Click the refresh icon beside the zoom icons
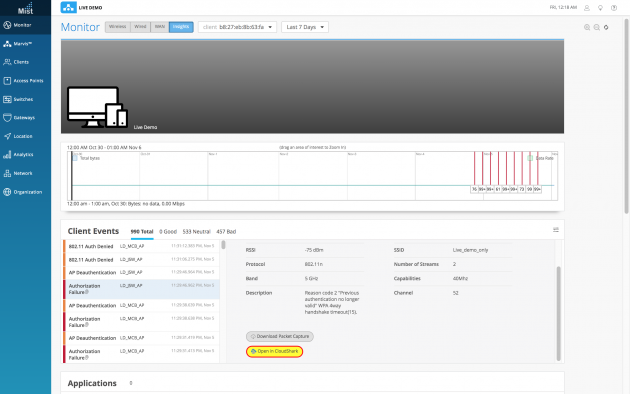The image size is (630, 394). tap(606, 27)
